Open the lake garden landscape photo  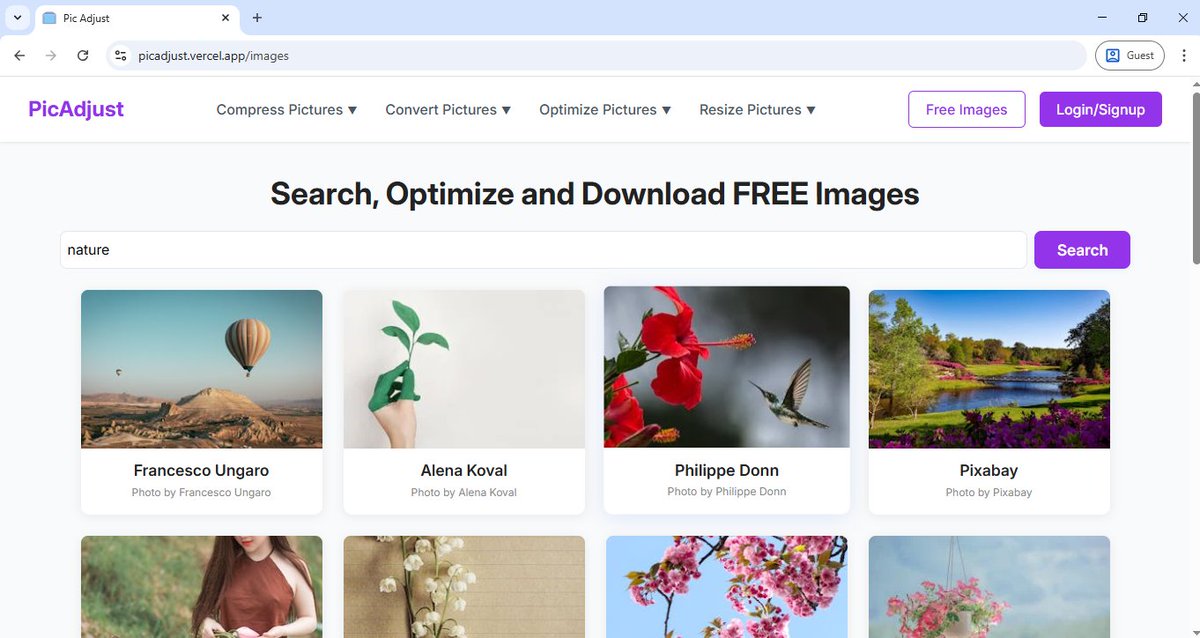coord(989,369)
